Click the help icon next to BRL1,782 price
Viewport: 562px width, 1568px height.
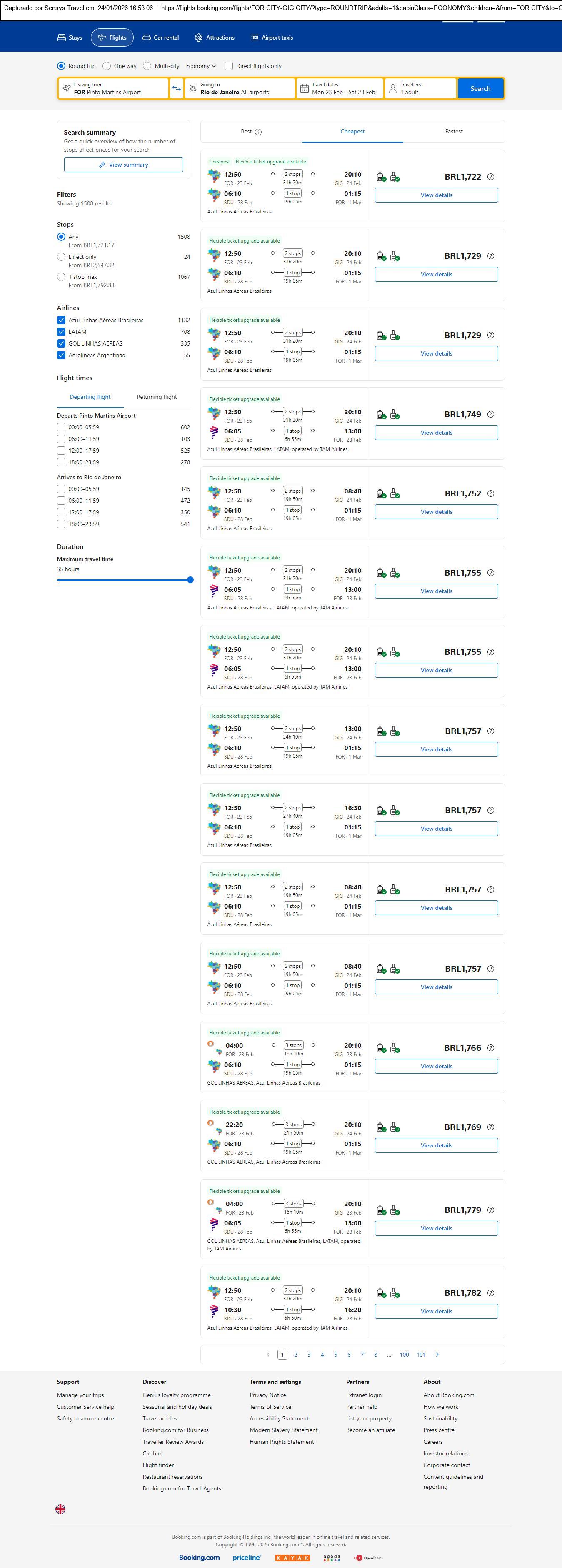tap(491, 1293)
